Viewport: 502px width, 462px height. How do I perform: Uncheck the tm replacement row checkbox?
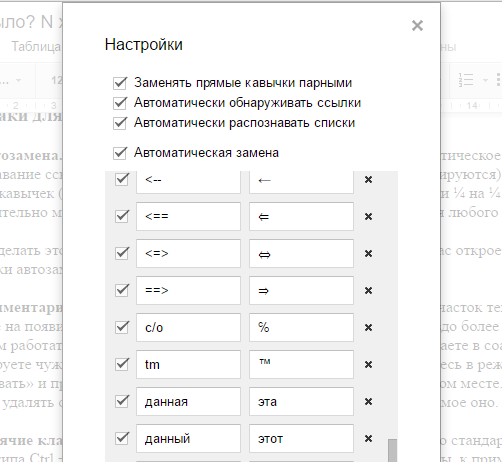coord(122,364)
